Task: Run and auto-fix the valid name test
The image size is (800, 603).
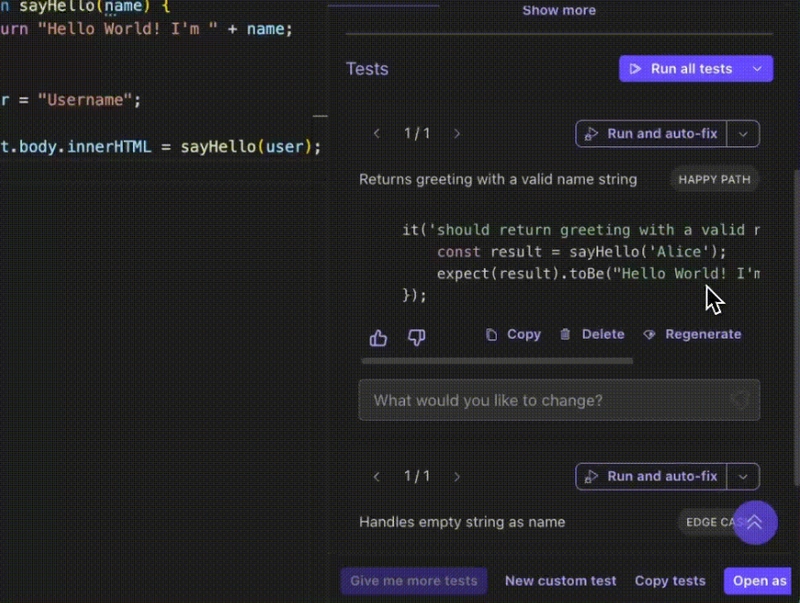Action: (x=651, y=134)
